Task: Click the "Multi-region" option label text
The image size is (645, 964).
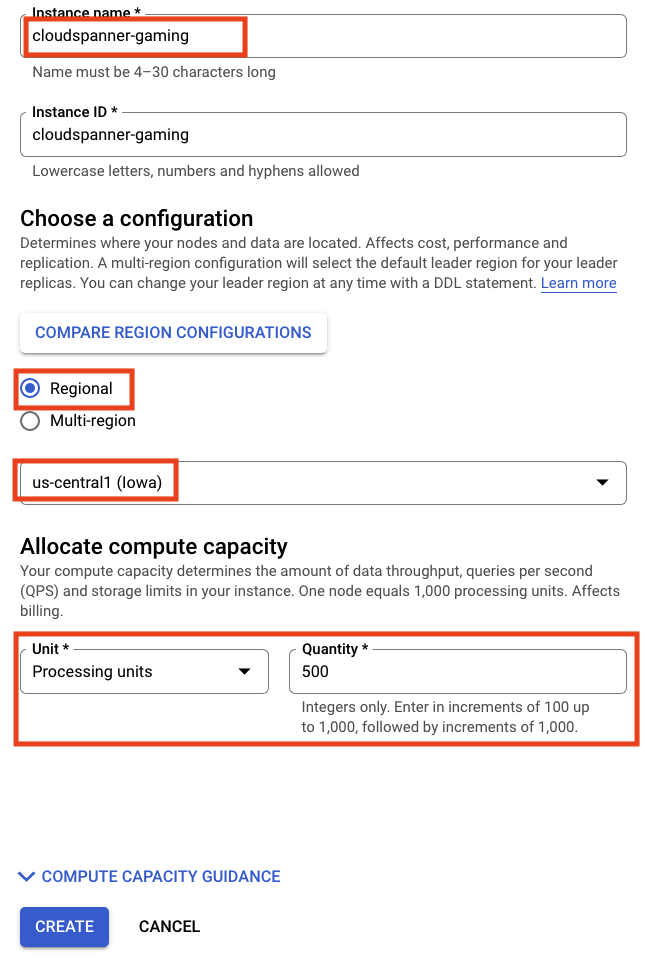Action: click(x=93, y=421)
